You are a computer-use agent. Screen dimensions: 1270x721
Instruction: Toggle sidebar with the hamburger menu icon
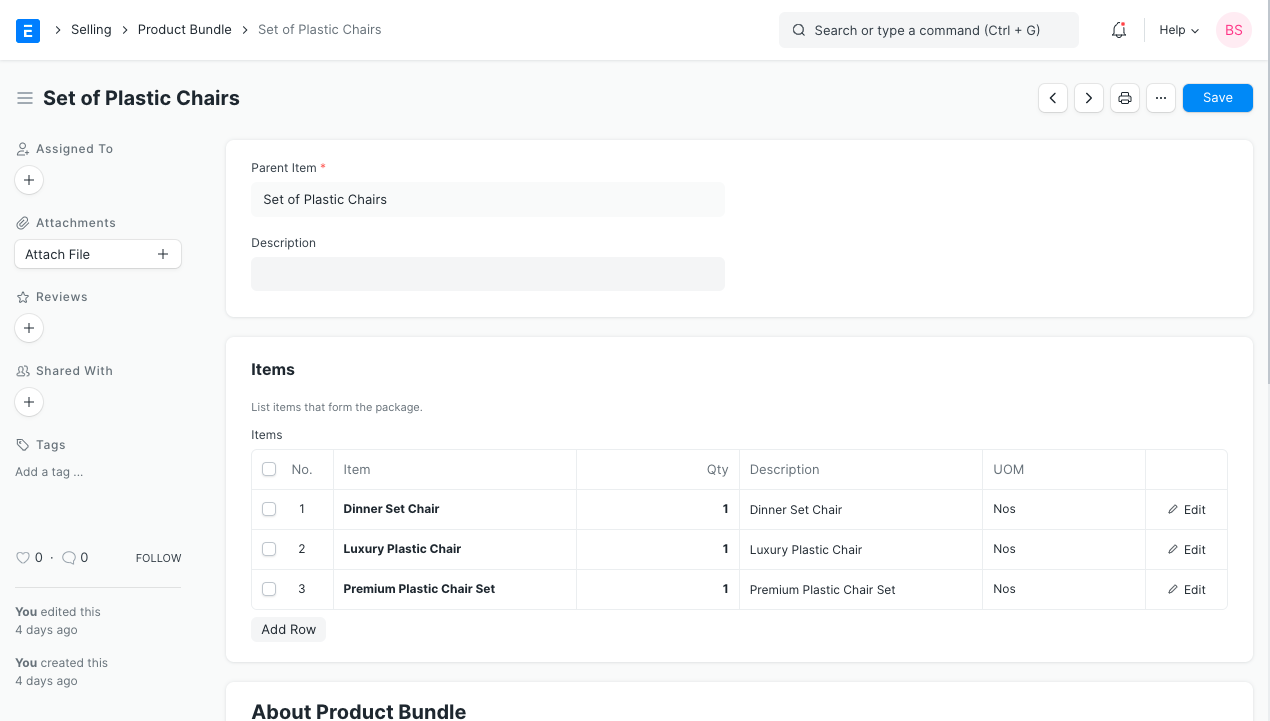pos(25,98)
